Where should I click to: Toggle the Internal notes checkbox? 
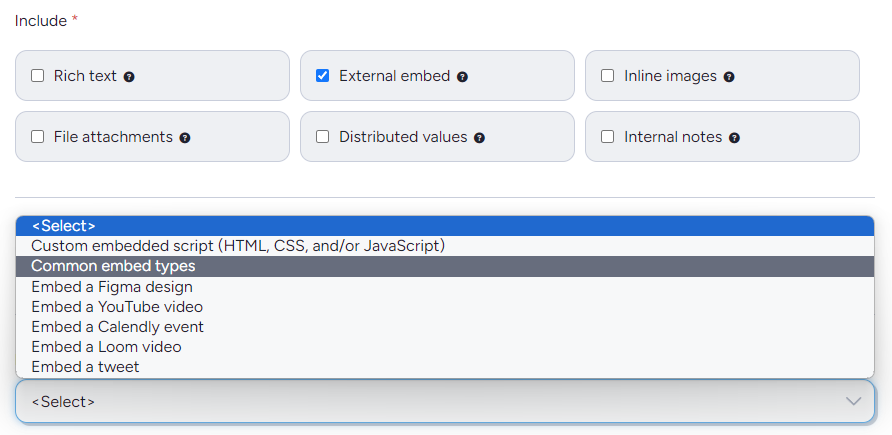608,137
